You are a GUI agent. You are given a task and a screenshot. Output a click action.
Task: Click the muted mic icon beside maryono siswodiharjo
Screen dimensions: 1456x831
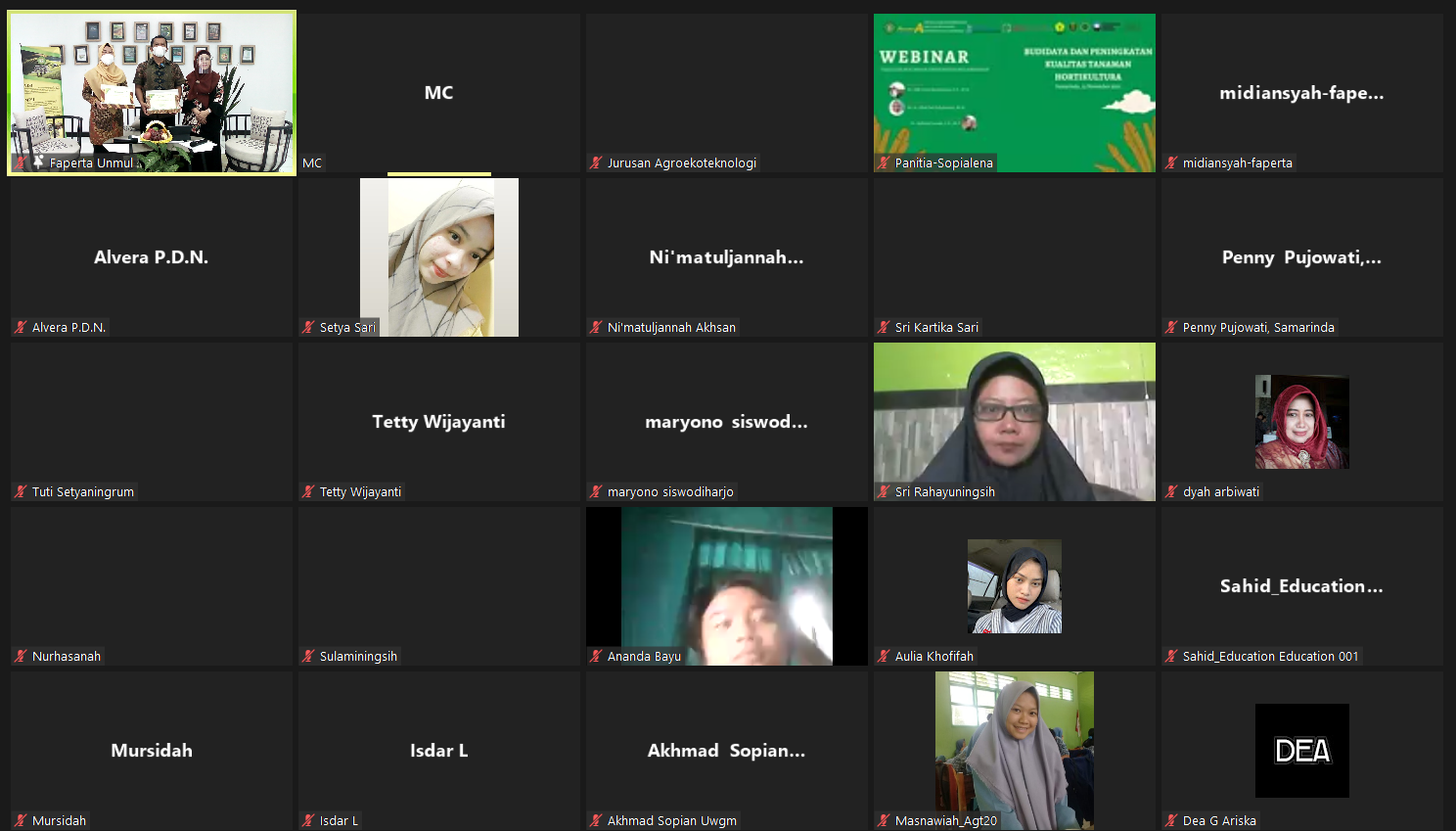596,491
